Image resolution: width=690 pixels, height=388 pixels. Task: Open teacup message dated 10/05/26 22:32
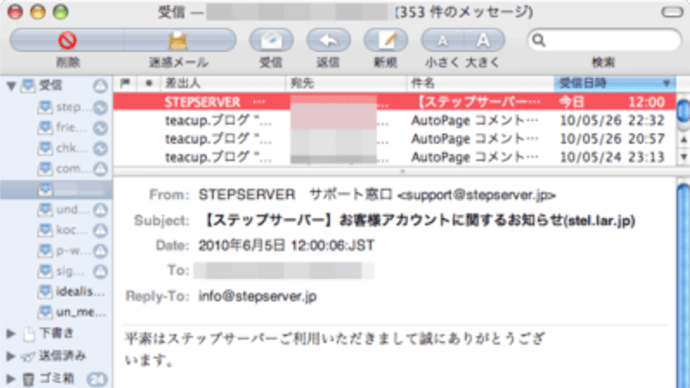[x=395, y=120]
